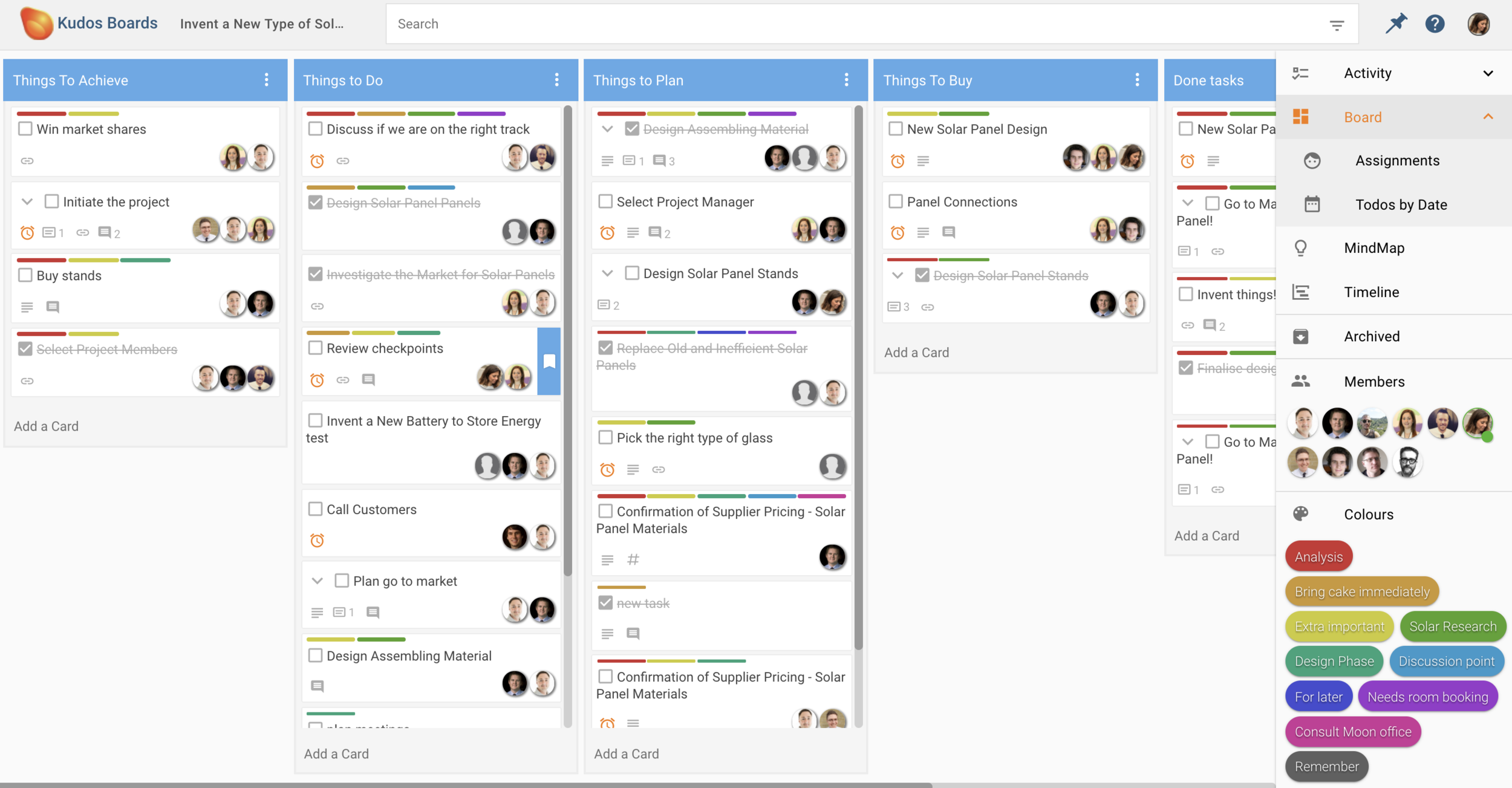This screenshot has height=788, width=1512.
Task: Add a card to Things To Achieve
Action: [x=46, y=426]
